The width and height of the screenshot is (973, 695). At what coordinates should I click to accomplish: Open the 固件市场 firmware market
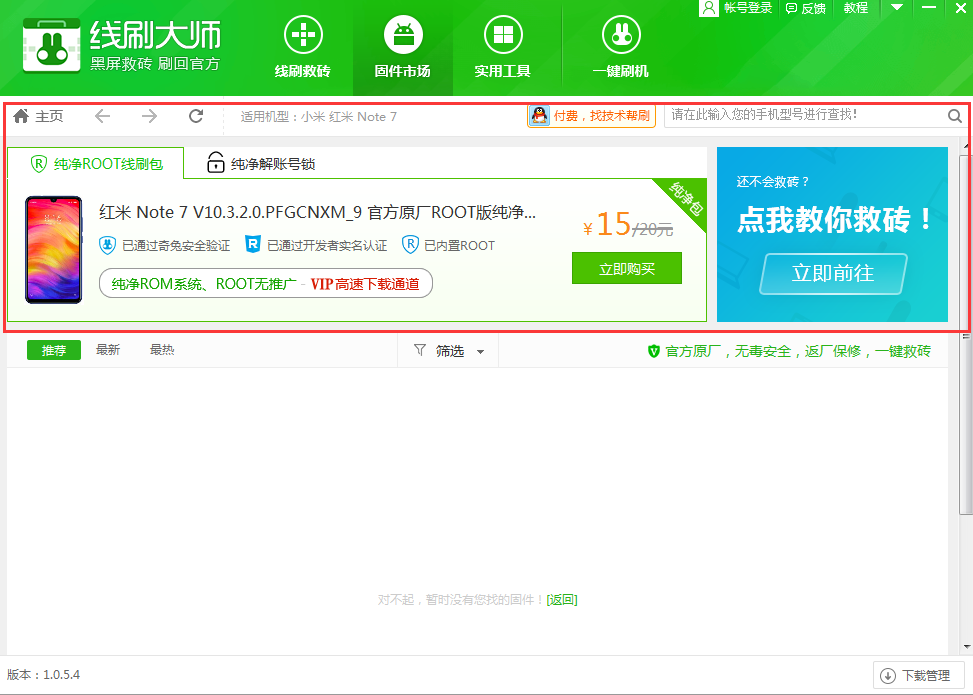(403, 47)
